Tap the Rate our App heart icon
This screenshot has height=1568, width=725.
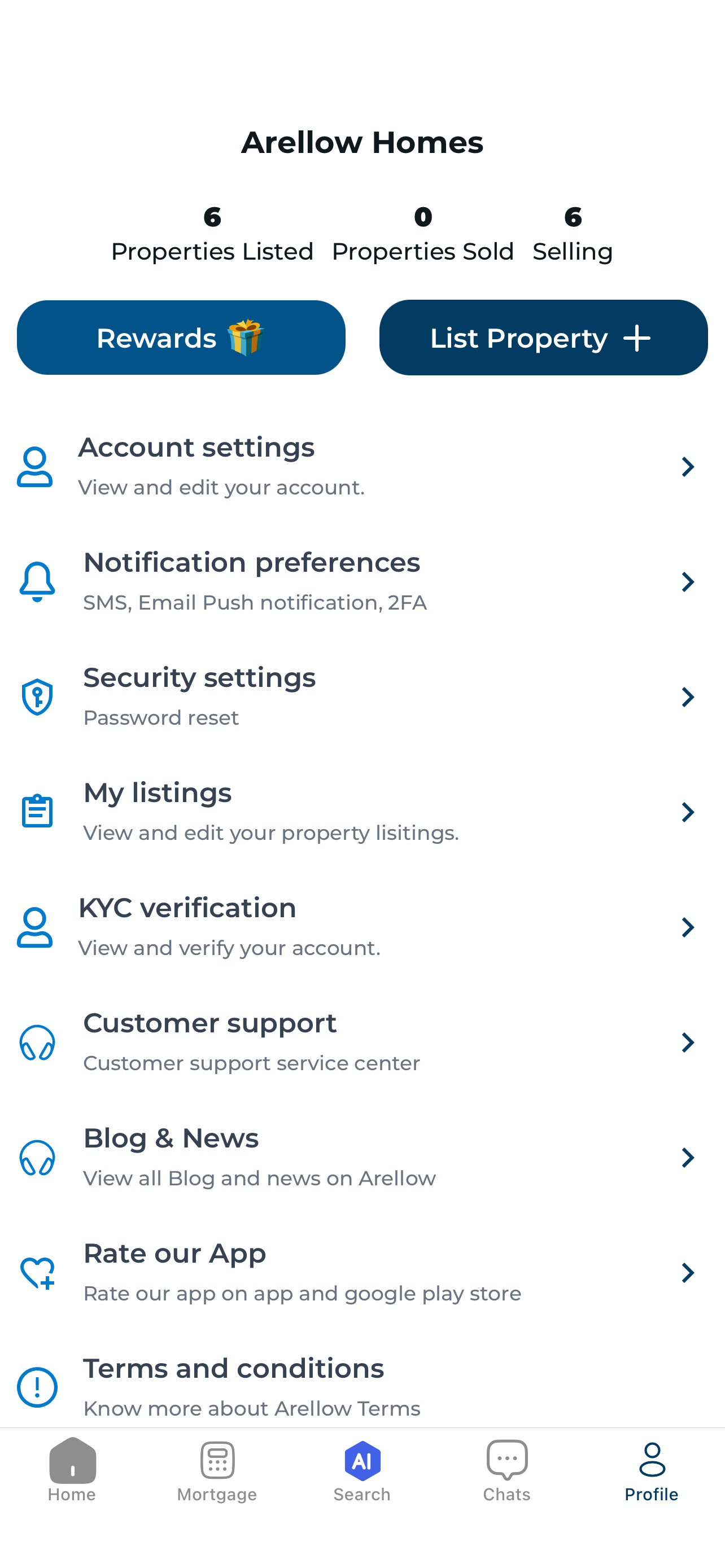coord(37,1273)
